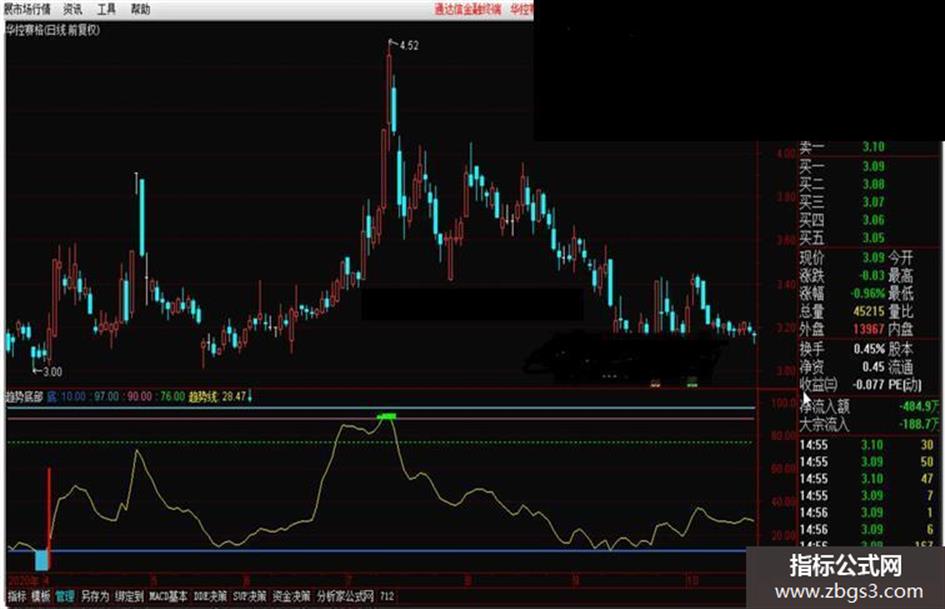Click the 最高 label in quote panel

(901, 276)
